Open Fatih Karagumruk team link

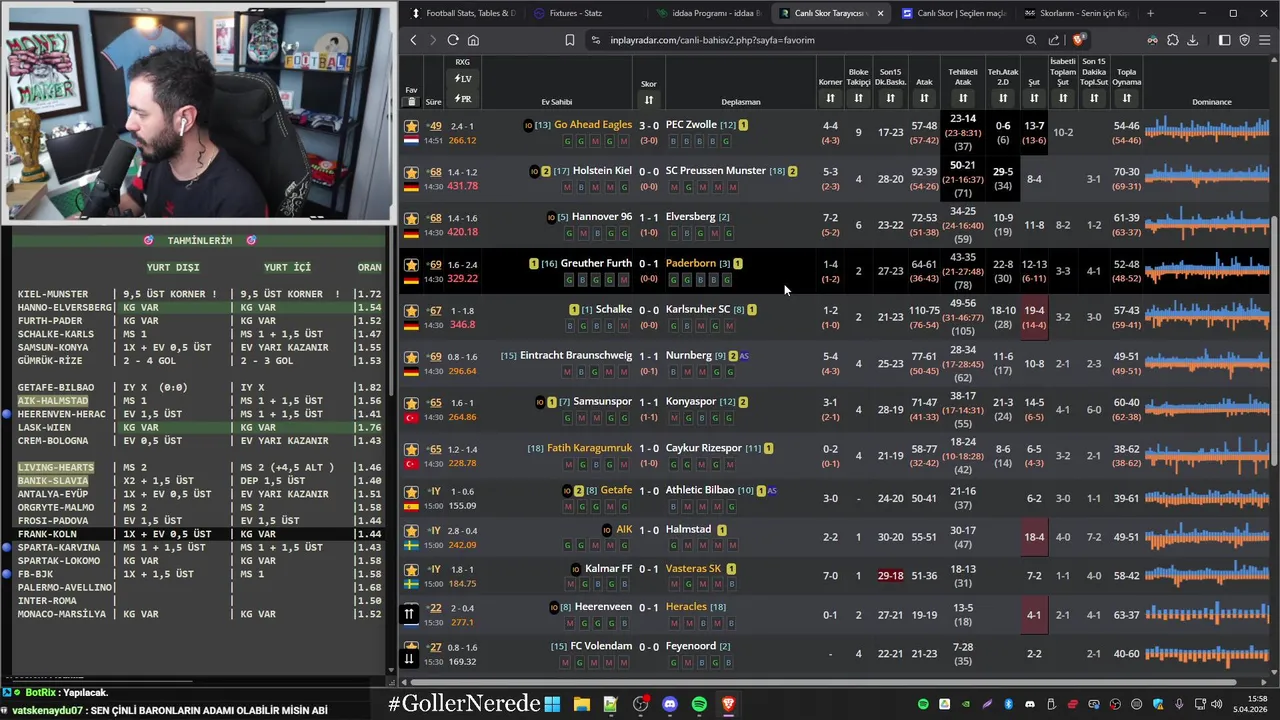point(589,448)
